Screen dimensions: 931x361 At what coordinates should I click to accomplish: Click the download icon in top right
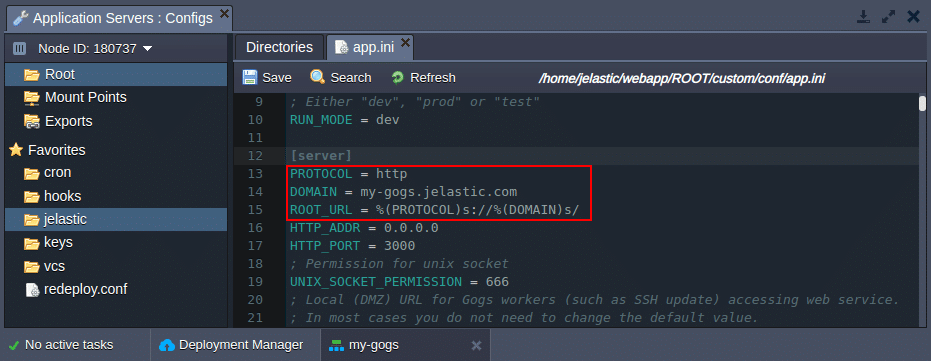(x=863, y=17)
